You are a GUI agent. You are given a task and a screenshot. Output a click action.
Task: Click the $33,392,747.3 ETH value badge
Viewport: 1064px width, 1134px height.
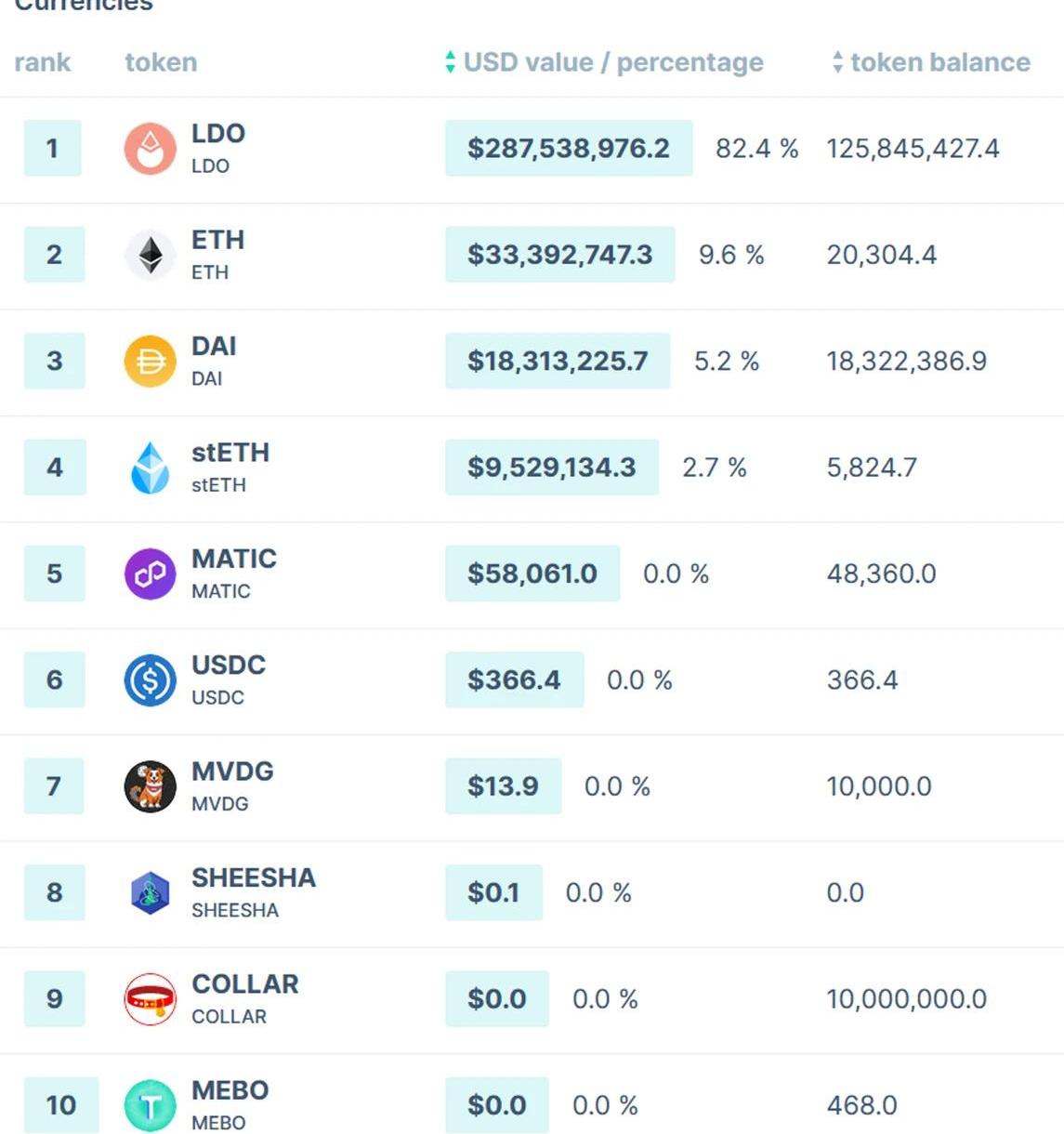coord(559,255)
